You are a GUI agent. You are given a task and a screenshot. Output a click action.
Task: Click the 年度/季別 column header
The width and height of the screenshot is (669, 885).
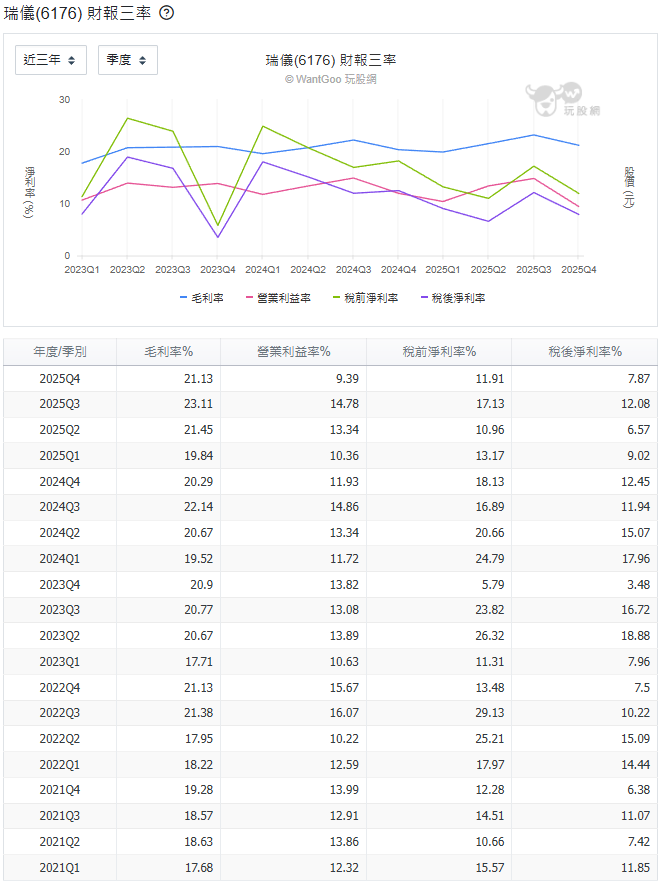tap(60, 352)
